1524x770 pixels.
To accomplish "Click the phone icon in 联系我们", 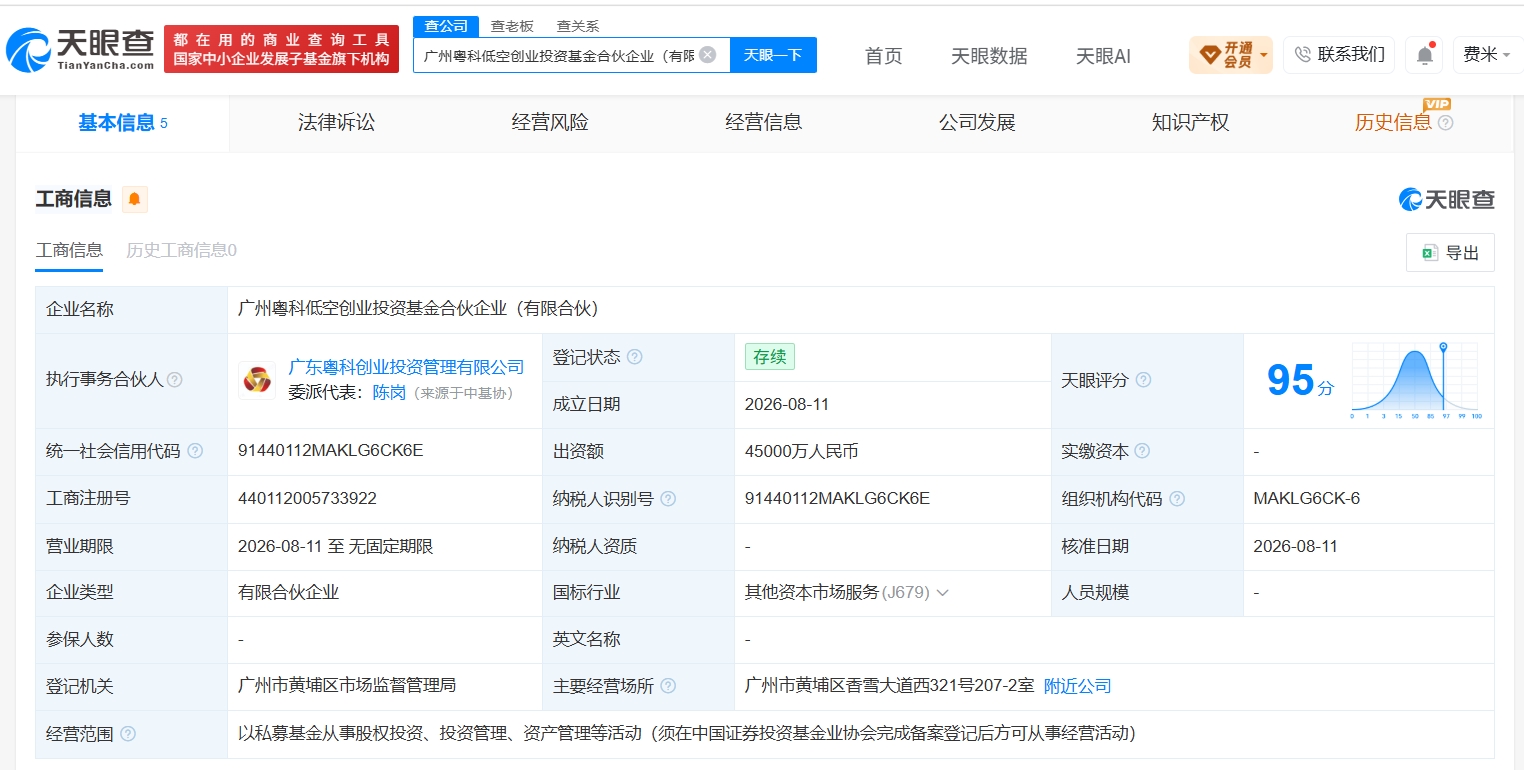I will (x=1303, y=55).
